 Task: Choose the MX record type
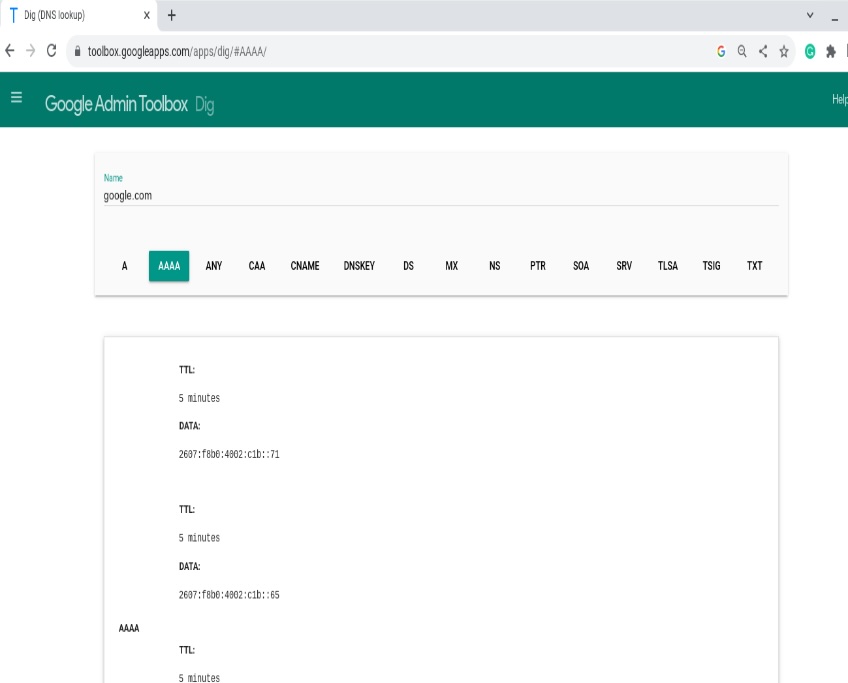(452, 266)
